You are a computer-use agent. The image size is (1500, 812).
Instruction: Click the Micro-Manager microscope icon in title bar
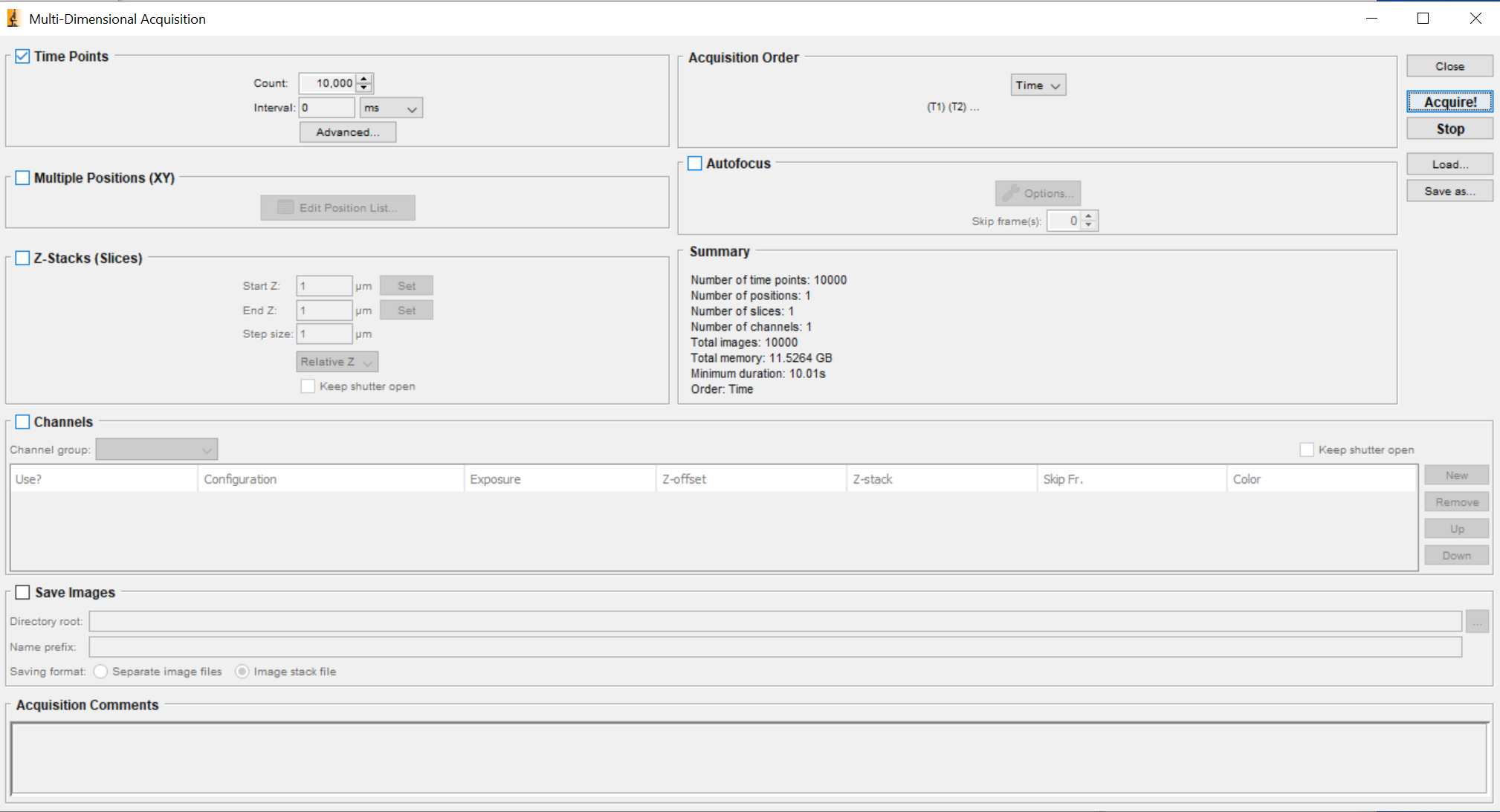(x=13, y=19)
